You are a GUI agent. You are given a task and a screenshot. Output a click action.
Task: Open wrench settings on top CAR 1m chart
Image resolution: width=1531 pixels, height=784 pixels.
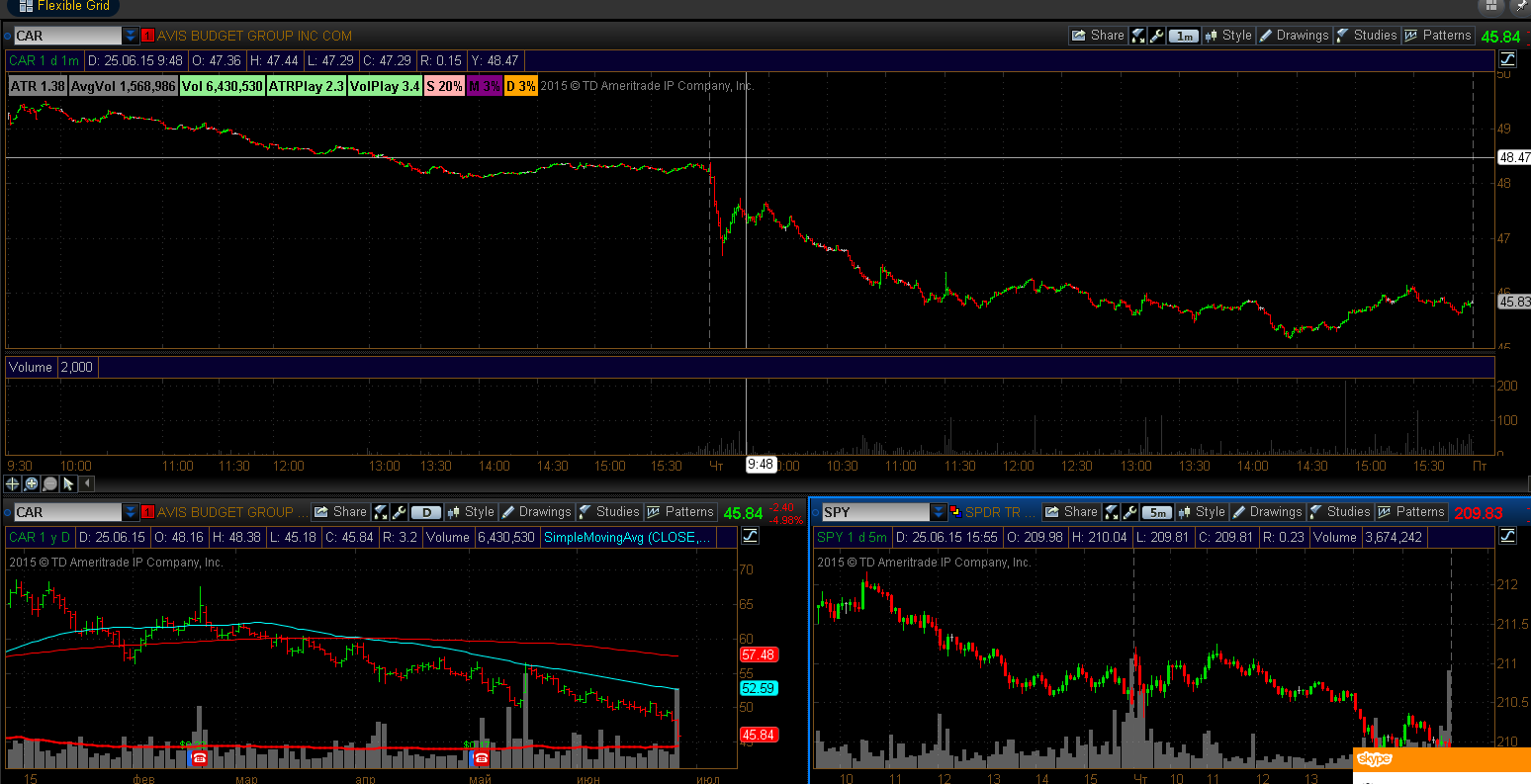[1156, 36]
